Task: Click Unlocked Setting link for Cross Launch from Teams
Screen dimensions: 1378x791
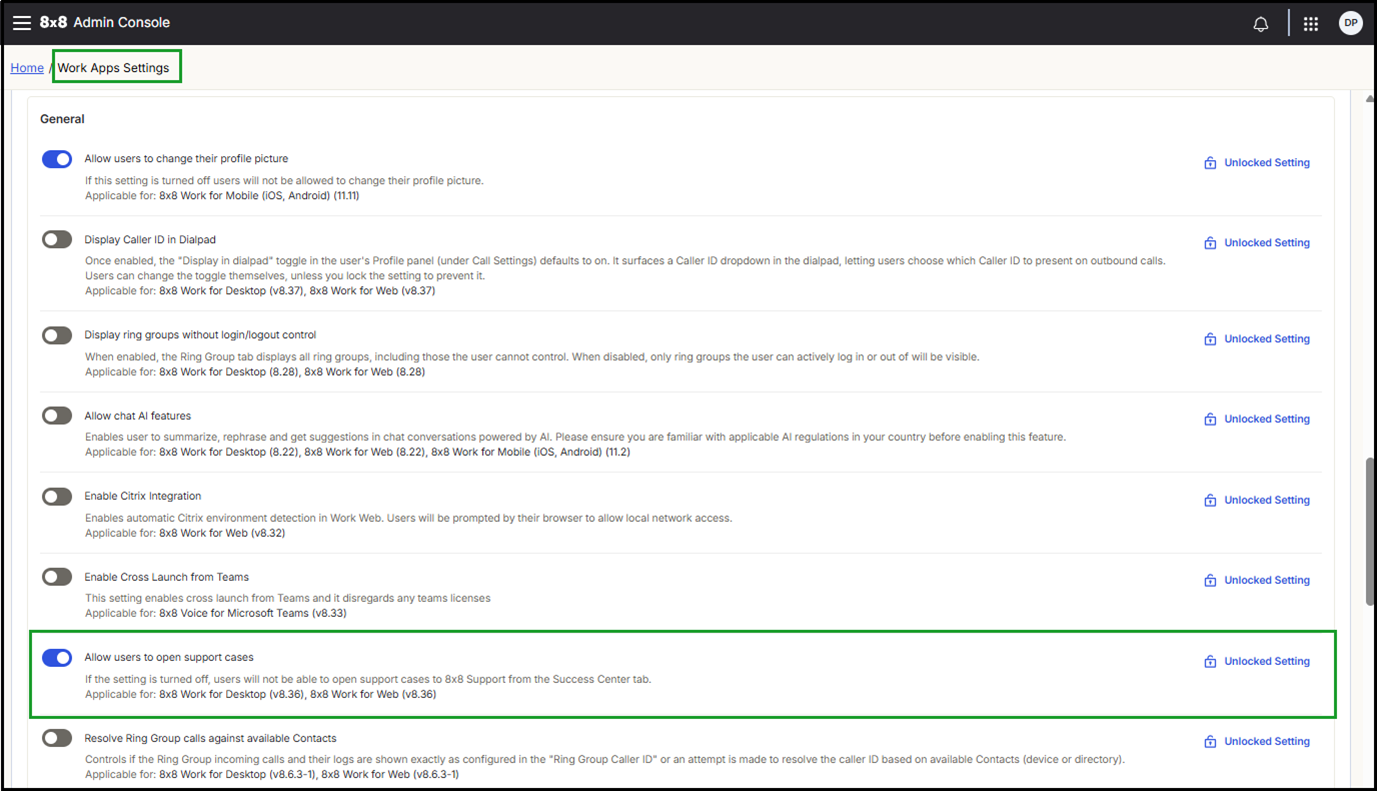Action: (x=1267, y=580)
